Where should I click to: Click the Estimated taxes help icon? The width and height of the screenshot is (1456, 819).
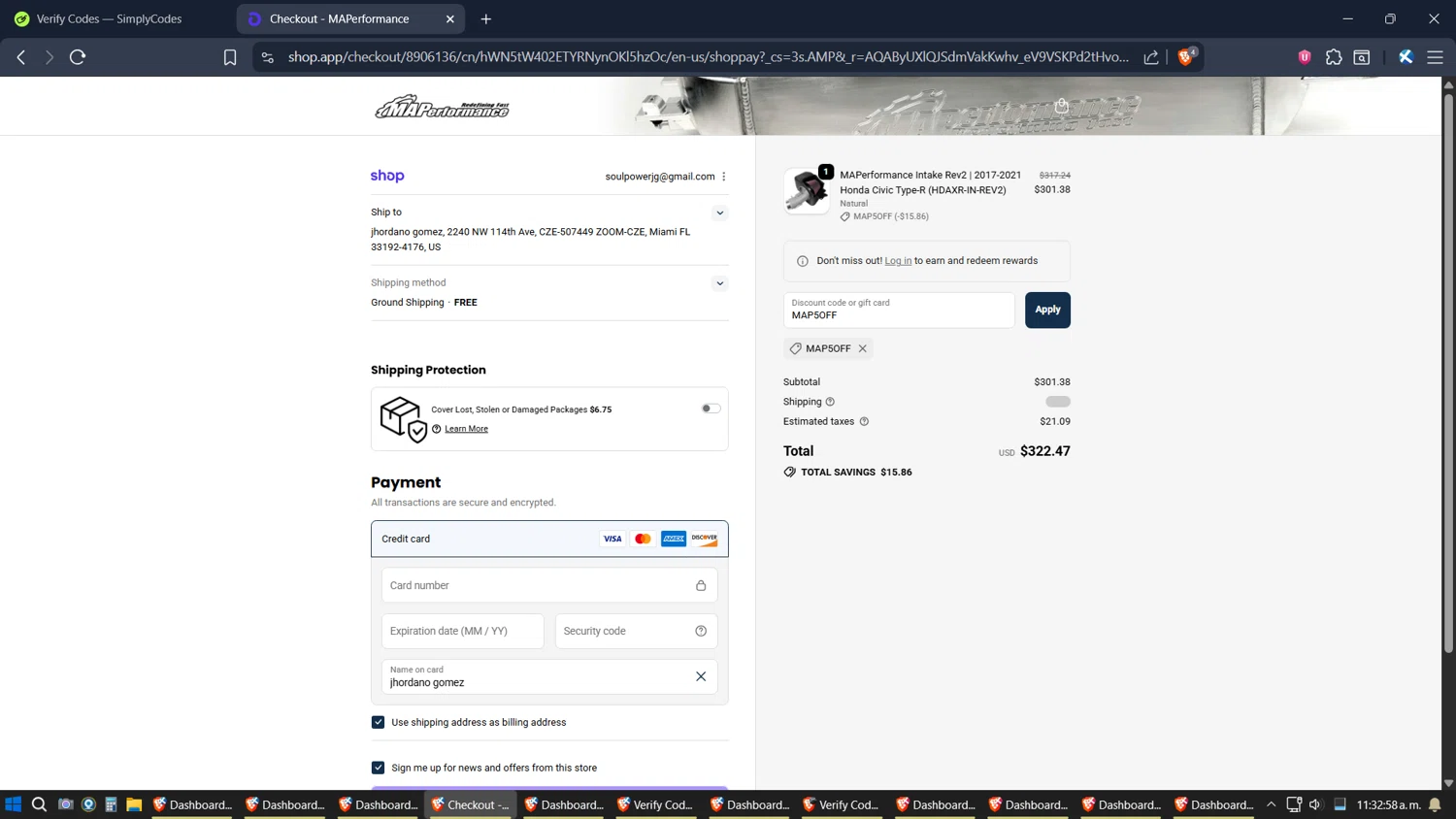pos(864,421)
